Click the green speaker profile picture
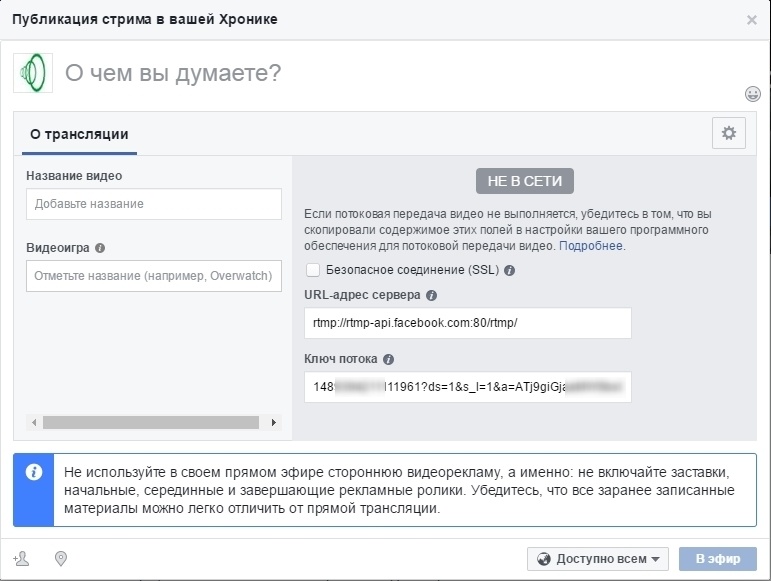This screenshot has width=771, height=581. pos(33,73)
